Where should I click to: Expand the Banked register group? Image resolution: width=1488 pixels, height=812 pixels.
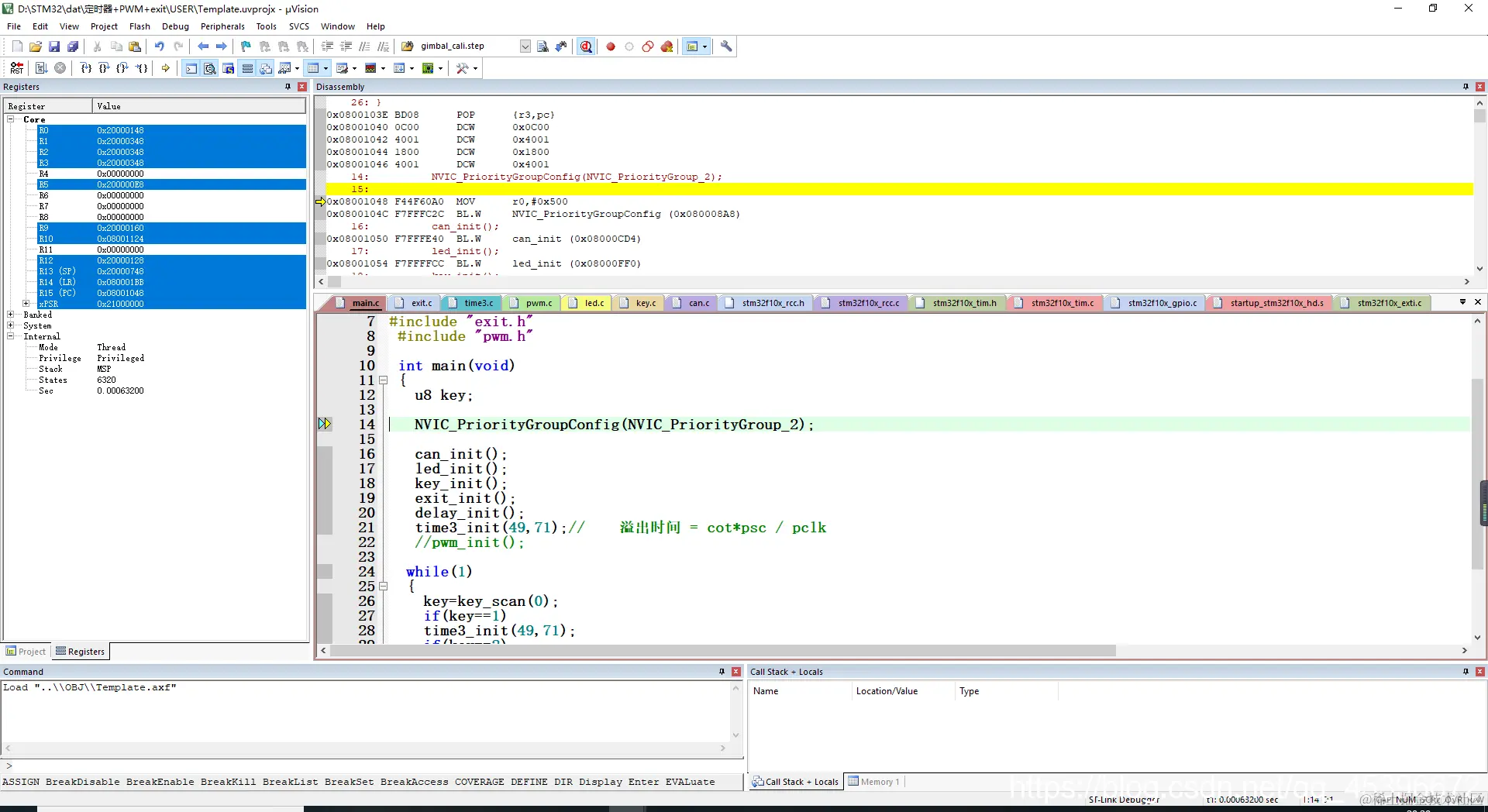coord(11,315)
